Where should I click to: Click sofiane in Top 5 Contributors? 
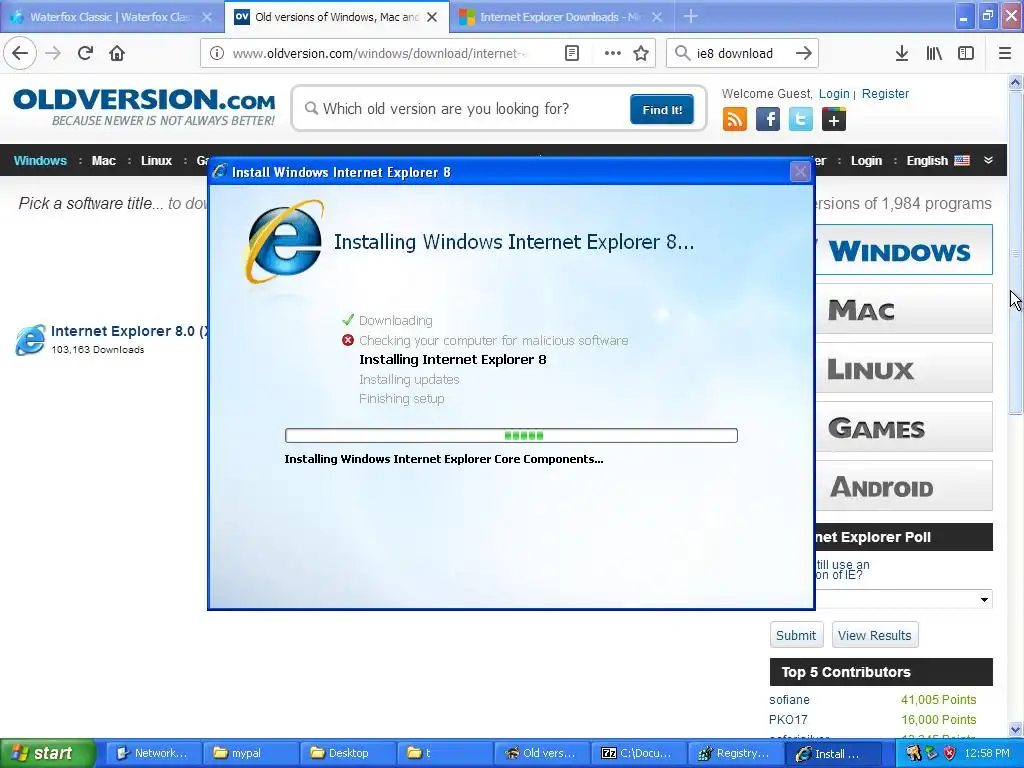pyautogui.click(x=789, y=699)
